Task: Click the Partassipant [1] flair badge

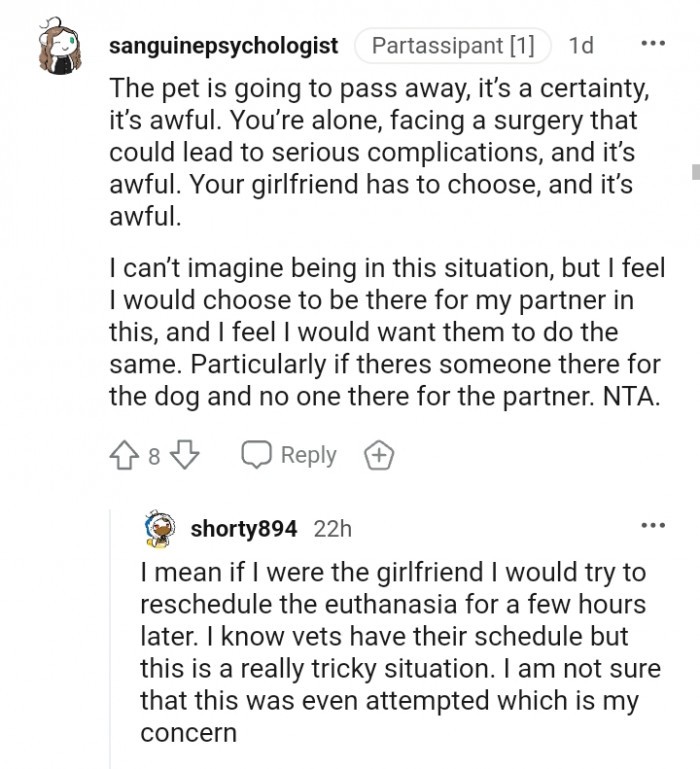Action: click(452, 46)
